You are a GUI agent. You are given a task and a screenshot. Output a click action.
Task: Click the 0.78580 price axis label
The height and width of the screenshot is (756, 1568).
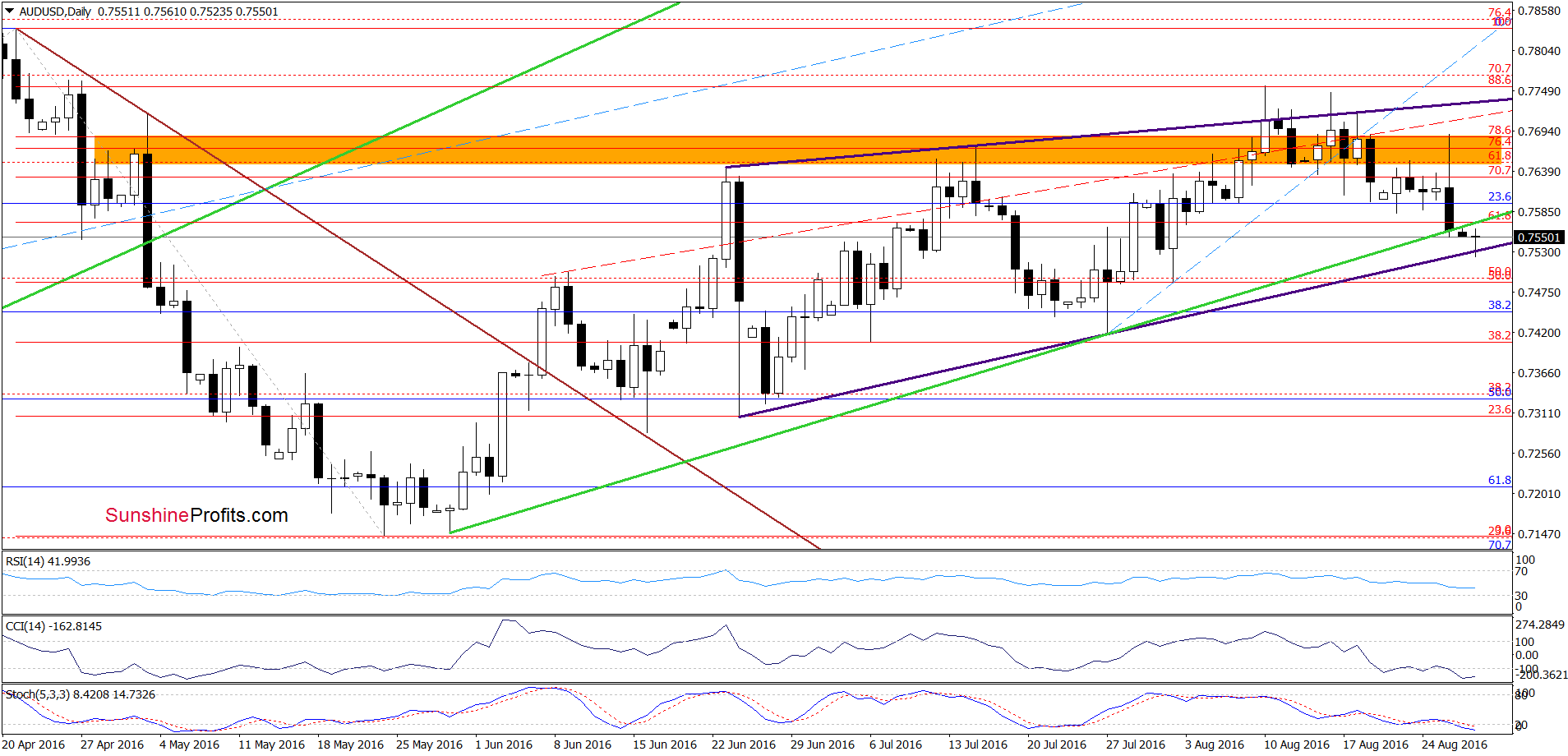1538,11
